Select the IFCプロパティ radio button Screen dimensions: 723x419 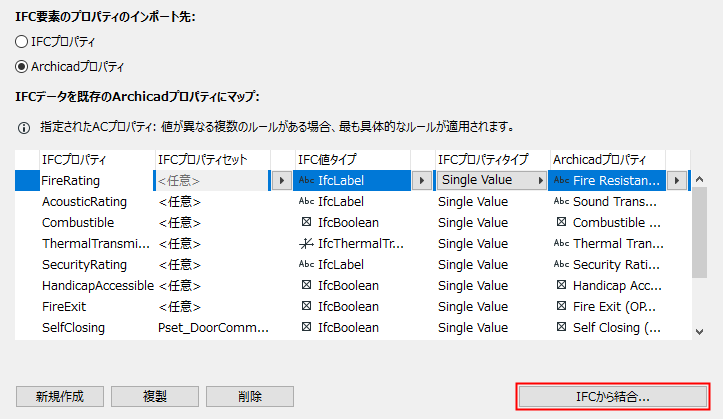pyautogui.click(x=22, y=41)
